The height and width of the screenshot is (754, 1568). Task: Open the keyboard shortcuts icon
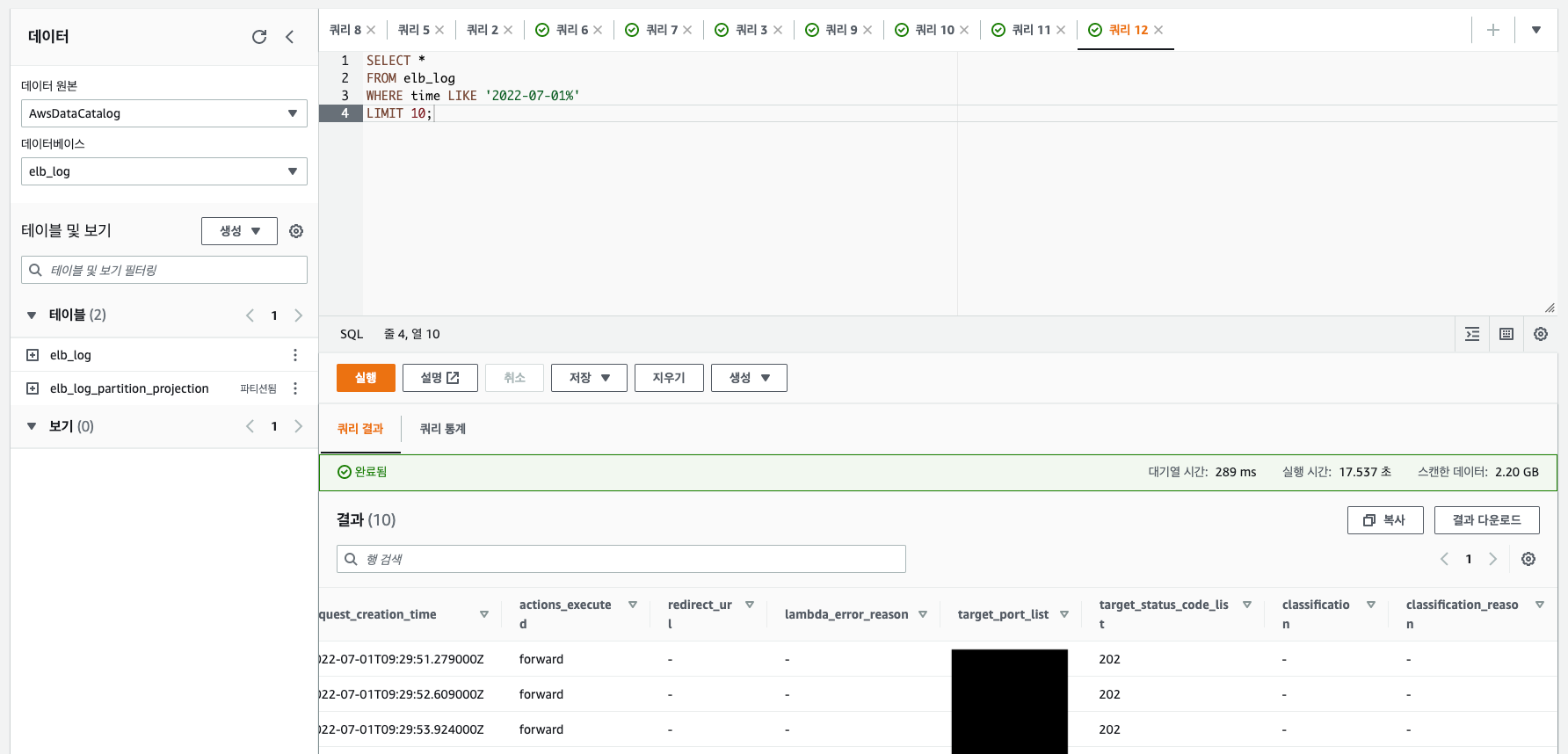[x=1506, y=334]
